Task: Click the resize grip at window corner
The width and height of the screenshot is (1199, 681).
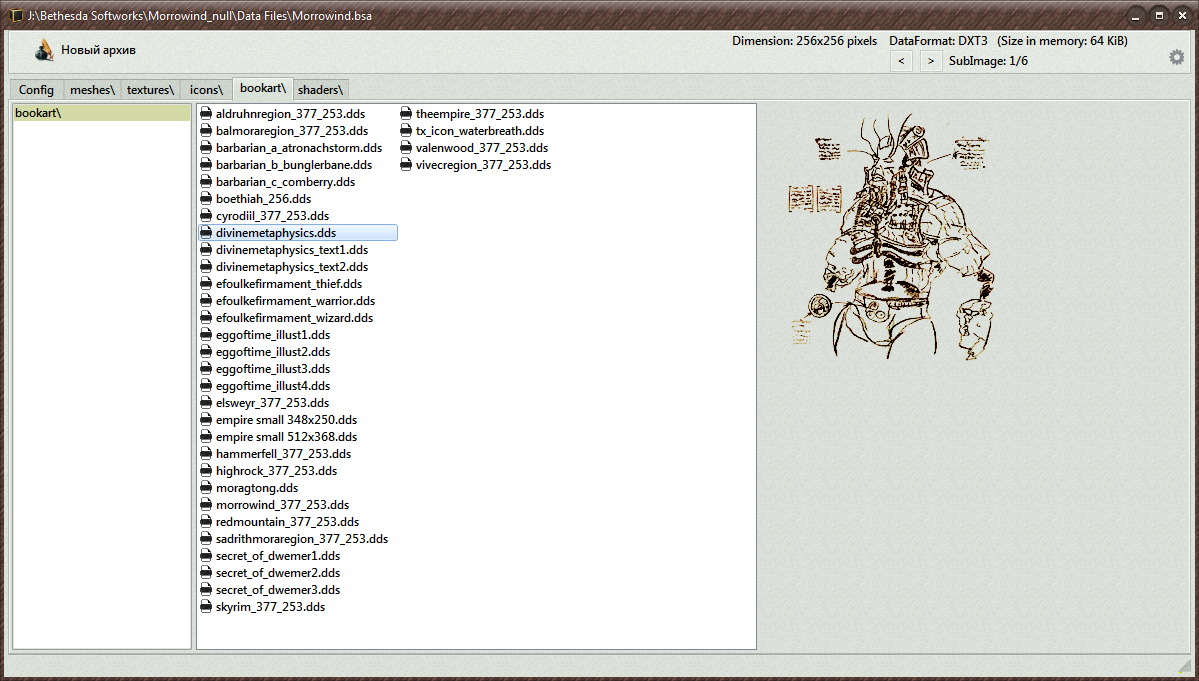Action: pos(1184,667)
